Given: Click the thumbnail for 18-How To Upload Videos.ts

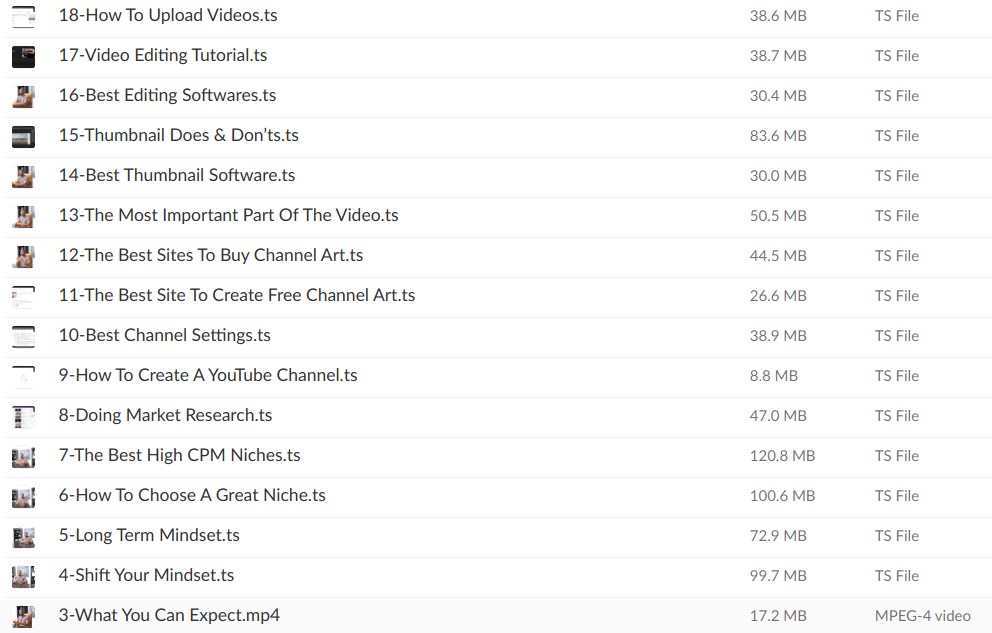Looking at the screenshot, I should [x=23, y=16].
